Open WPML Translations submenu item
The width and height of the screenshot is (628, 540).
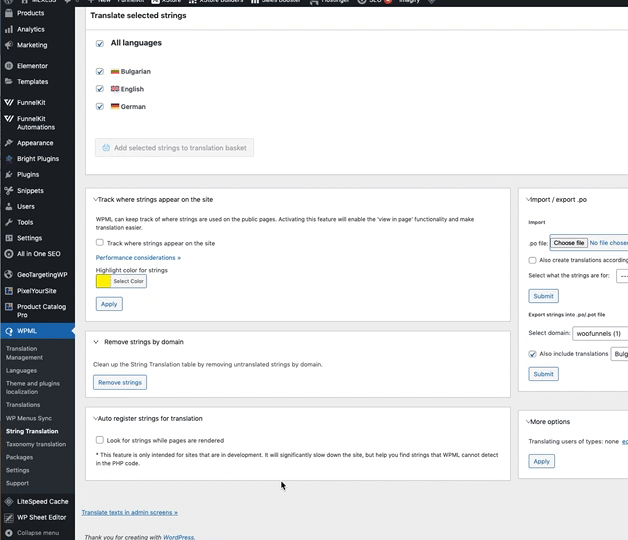pos(23,405)
